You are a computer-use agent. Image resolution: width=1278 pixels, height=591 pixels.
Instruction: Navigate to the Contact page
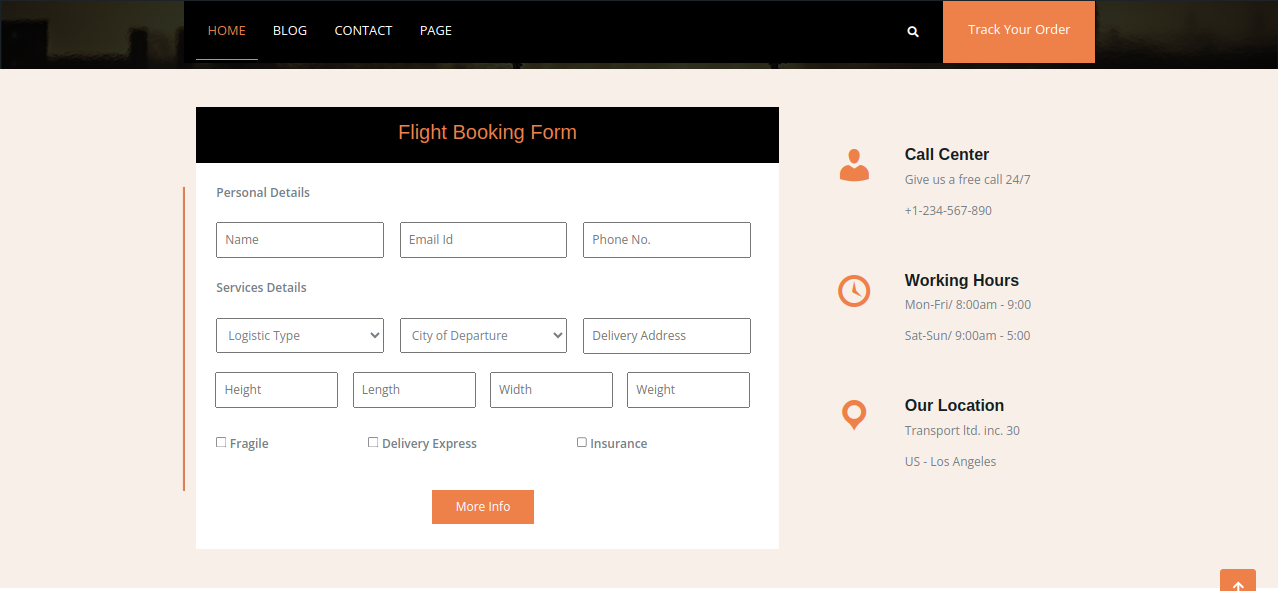363,31
